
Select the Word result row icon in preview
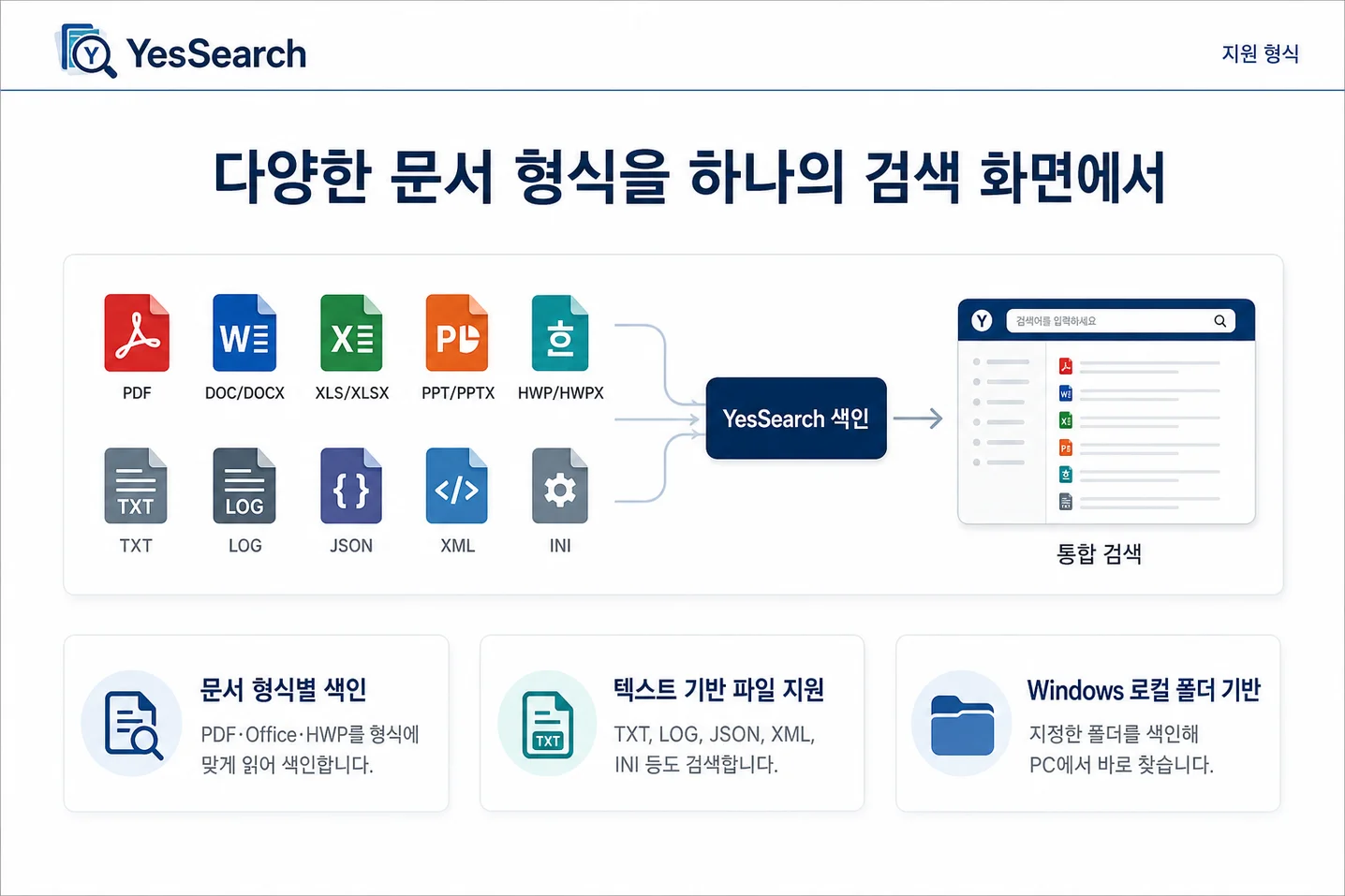pyautogui.click(x=1066, y=393)
